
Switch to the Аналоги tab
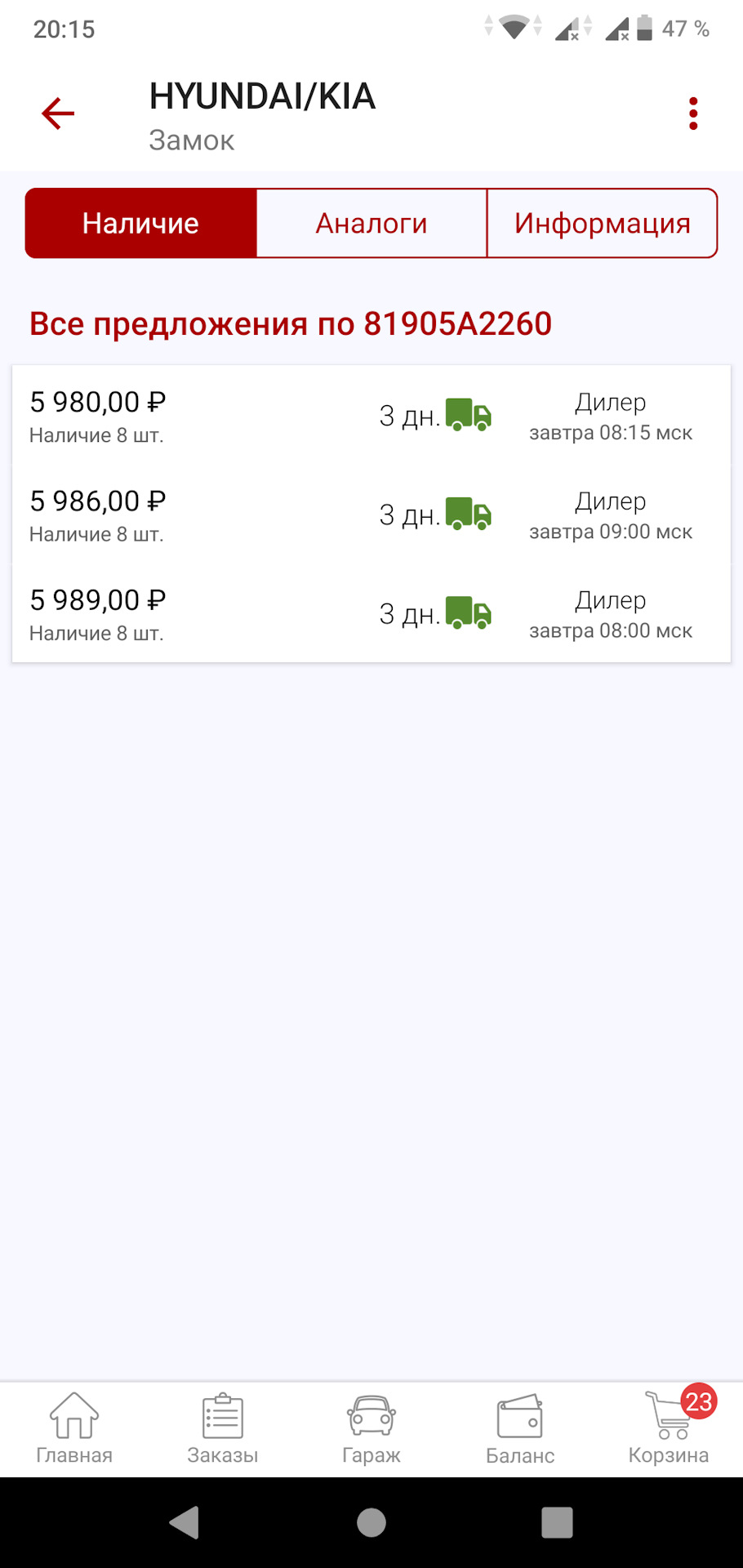(x=371, y=223)
